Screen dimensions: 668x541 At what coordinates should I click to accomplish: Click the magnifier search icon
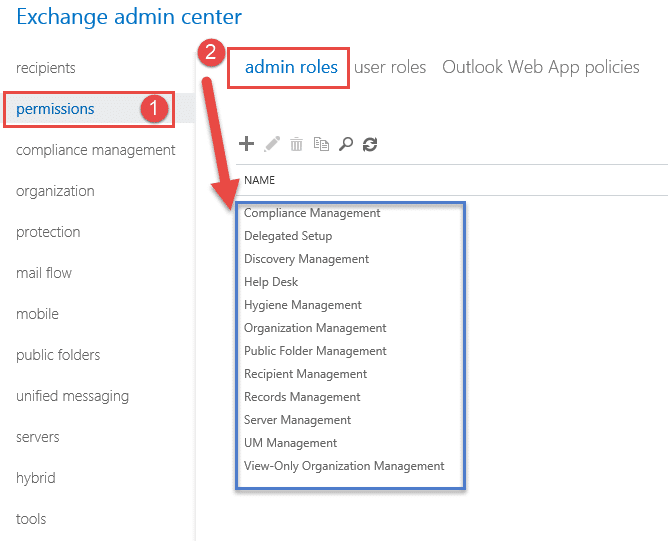coord(346,144)
